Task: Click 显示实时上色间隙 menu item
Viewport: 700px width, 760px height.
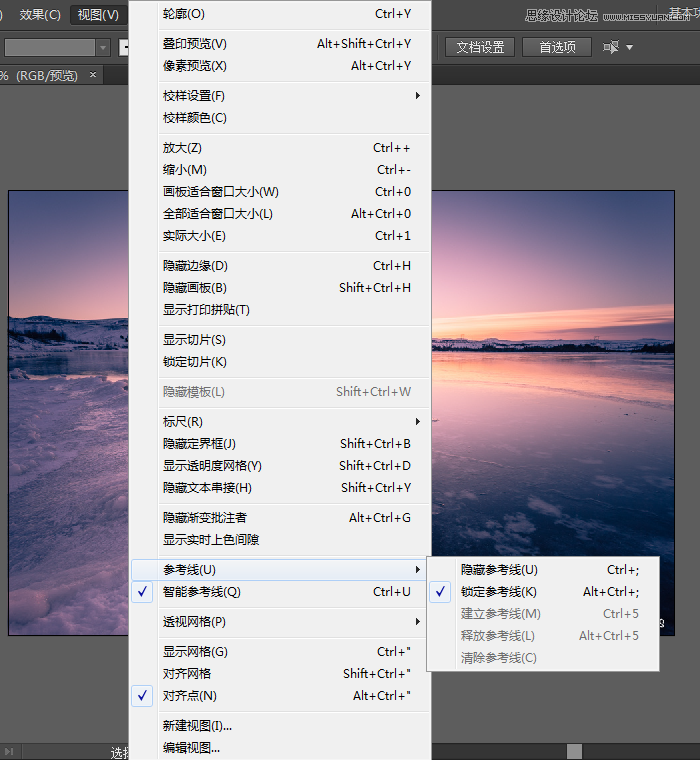Action: point(281,540)
